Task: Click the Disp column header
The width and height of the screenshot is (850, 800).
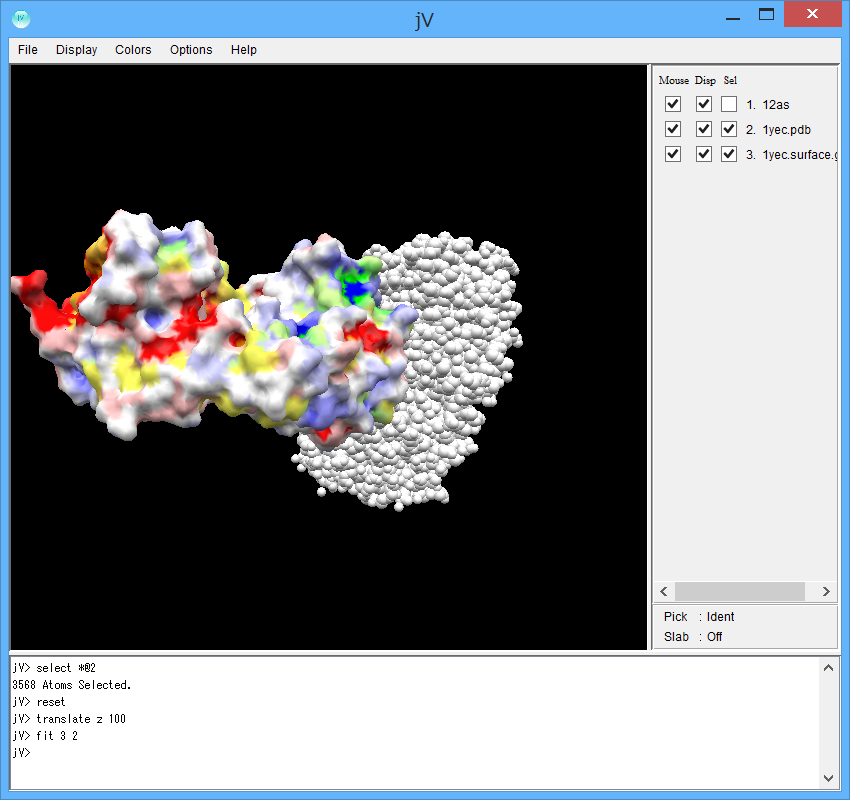Action: coord(705,80)
